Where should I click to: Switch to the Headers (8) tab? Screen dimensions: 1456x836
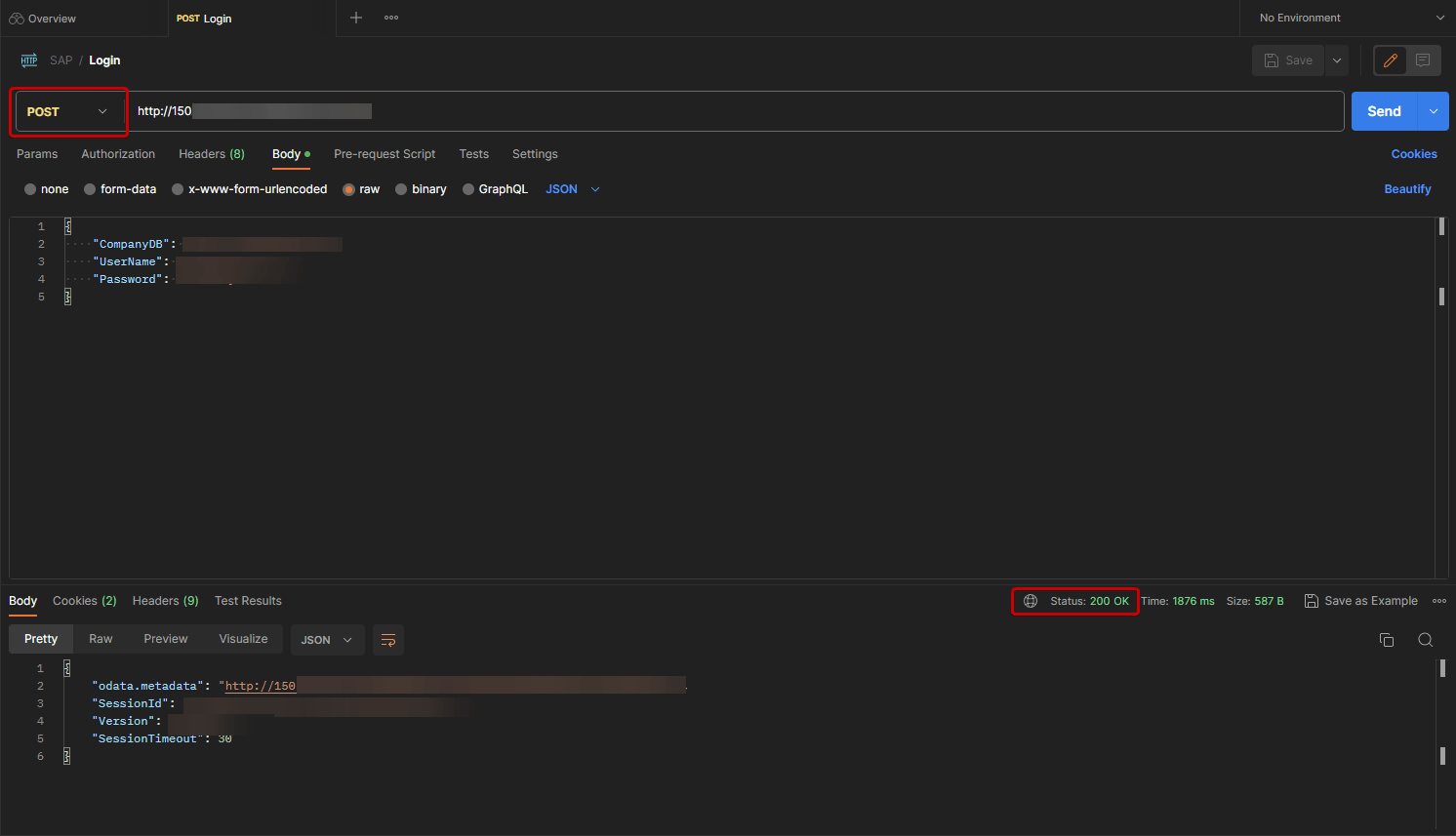pyautogui.click(x=212, y=153)
